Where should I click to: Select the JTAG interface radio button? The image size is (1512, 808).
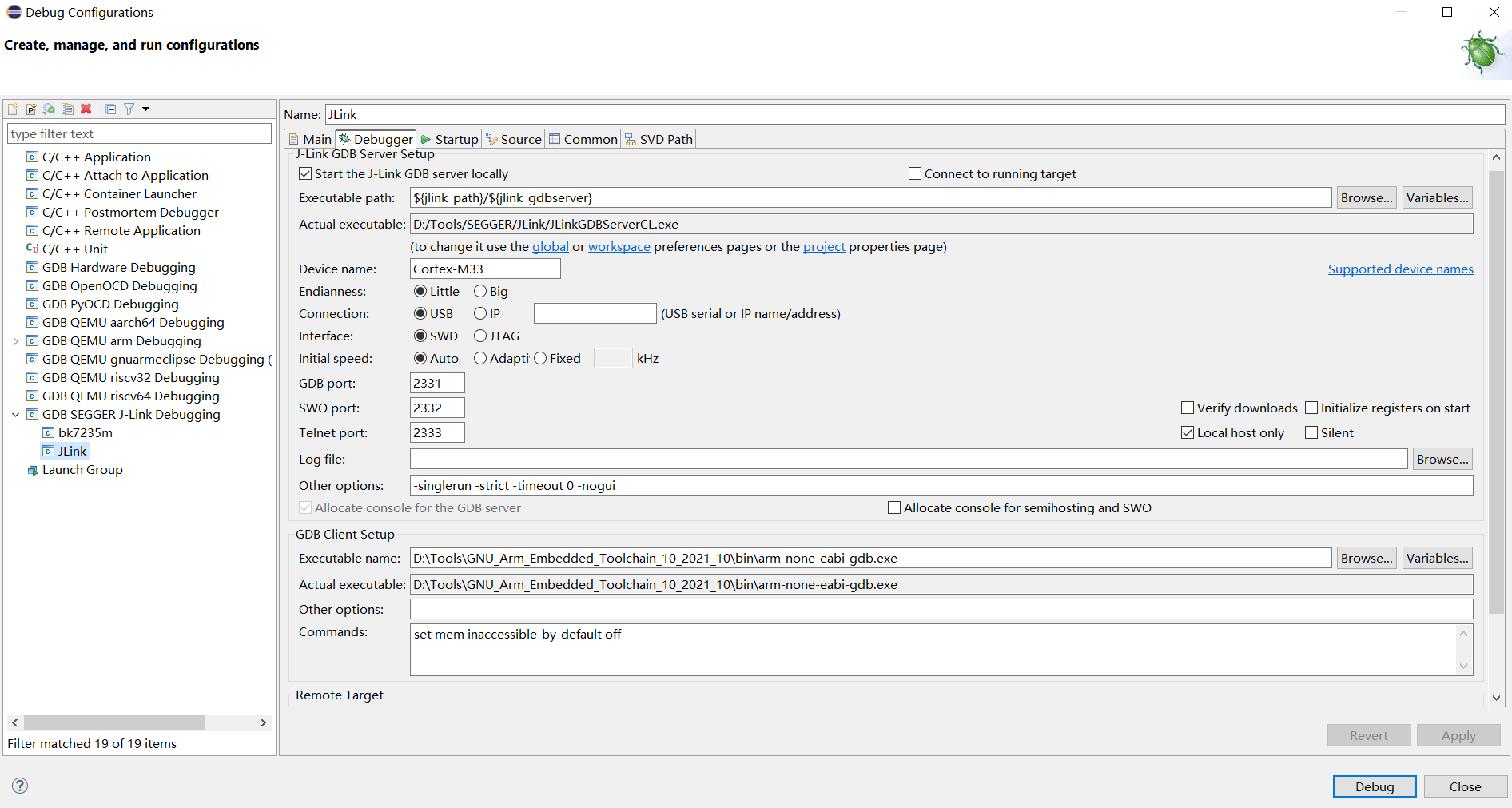pyautogui.click(x=480, y=336)
